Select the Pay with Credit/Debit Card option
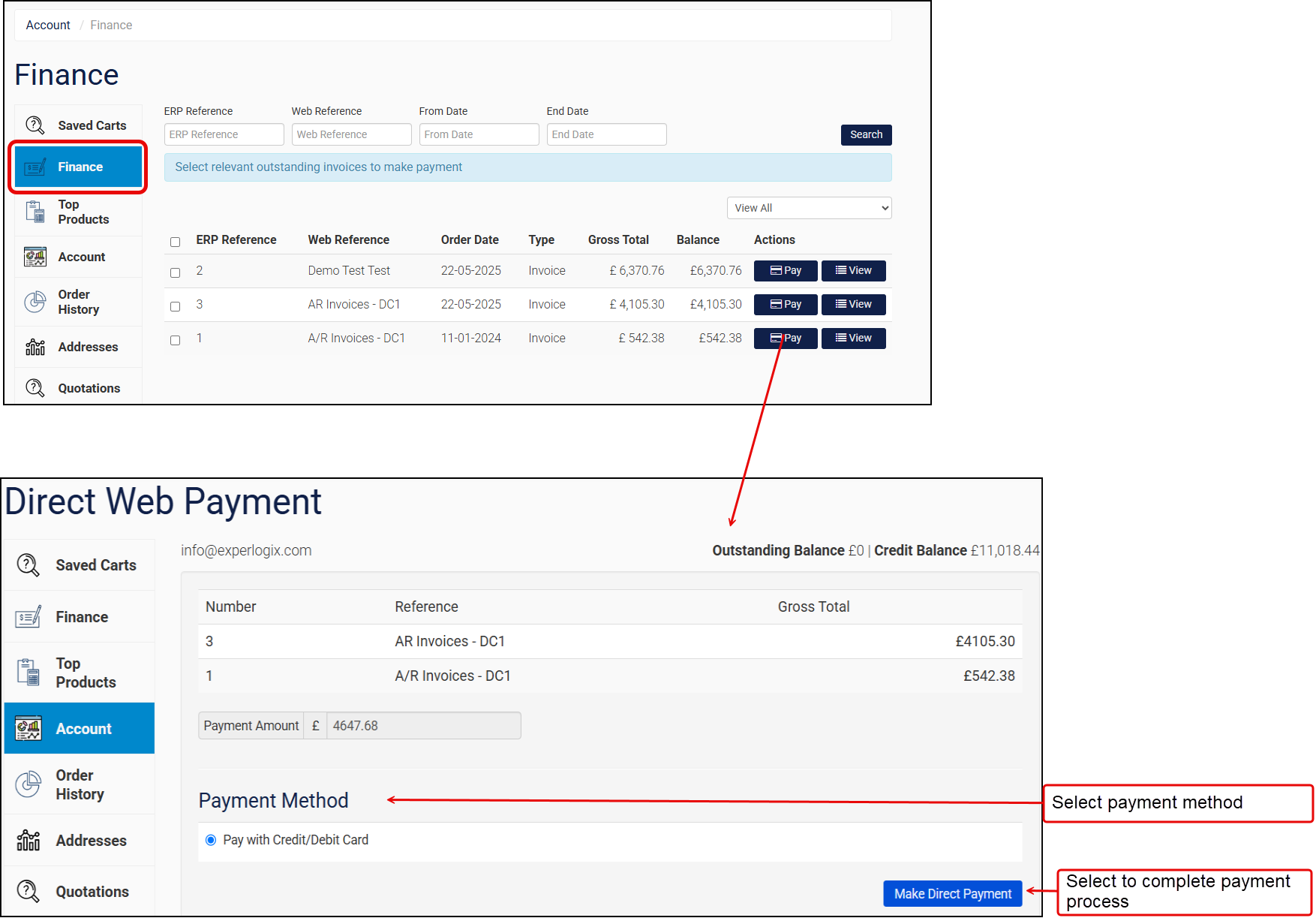The image size is (1316, 918). point(211,840)
